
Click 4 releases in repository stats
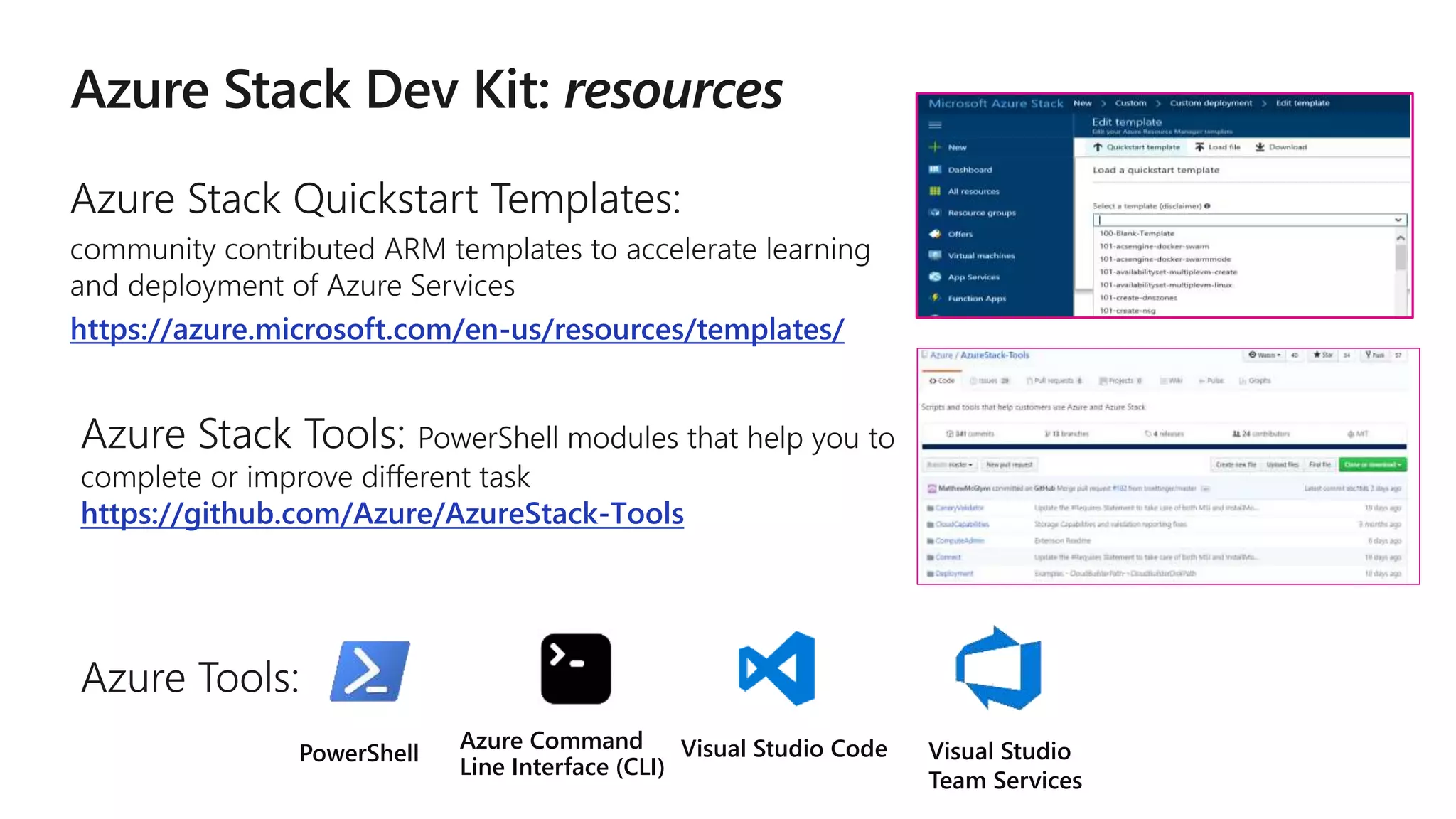pos(1164,434)
